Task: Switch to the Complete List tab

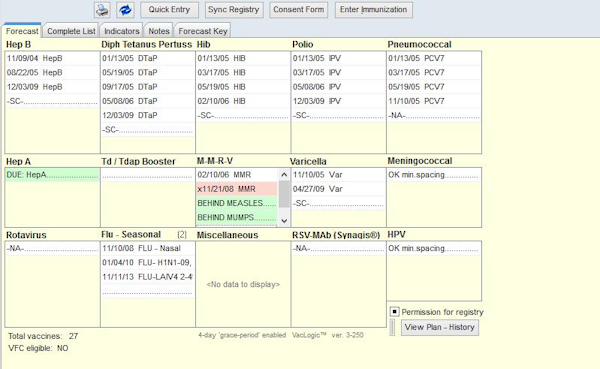Action: point(71,31)
